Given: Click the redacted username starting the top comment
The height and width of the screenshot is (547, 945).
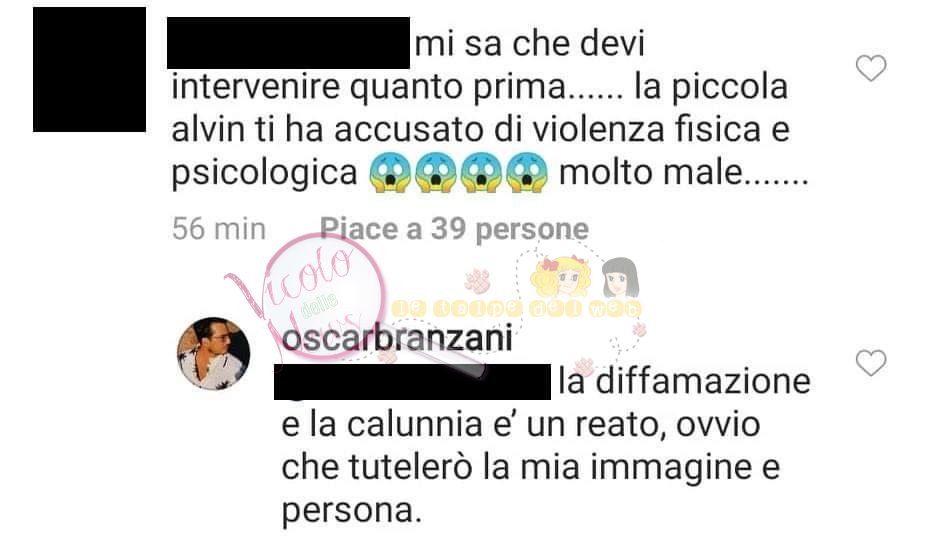Looking at the screenshot, I should tap(288, 43).
